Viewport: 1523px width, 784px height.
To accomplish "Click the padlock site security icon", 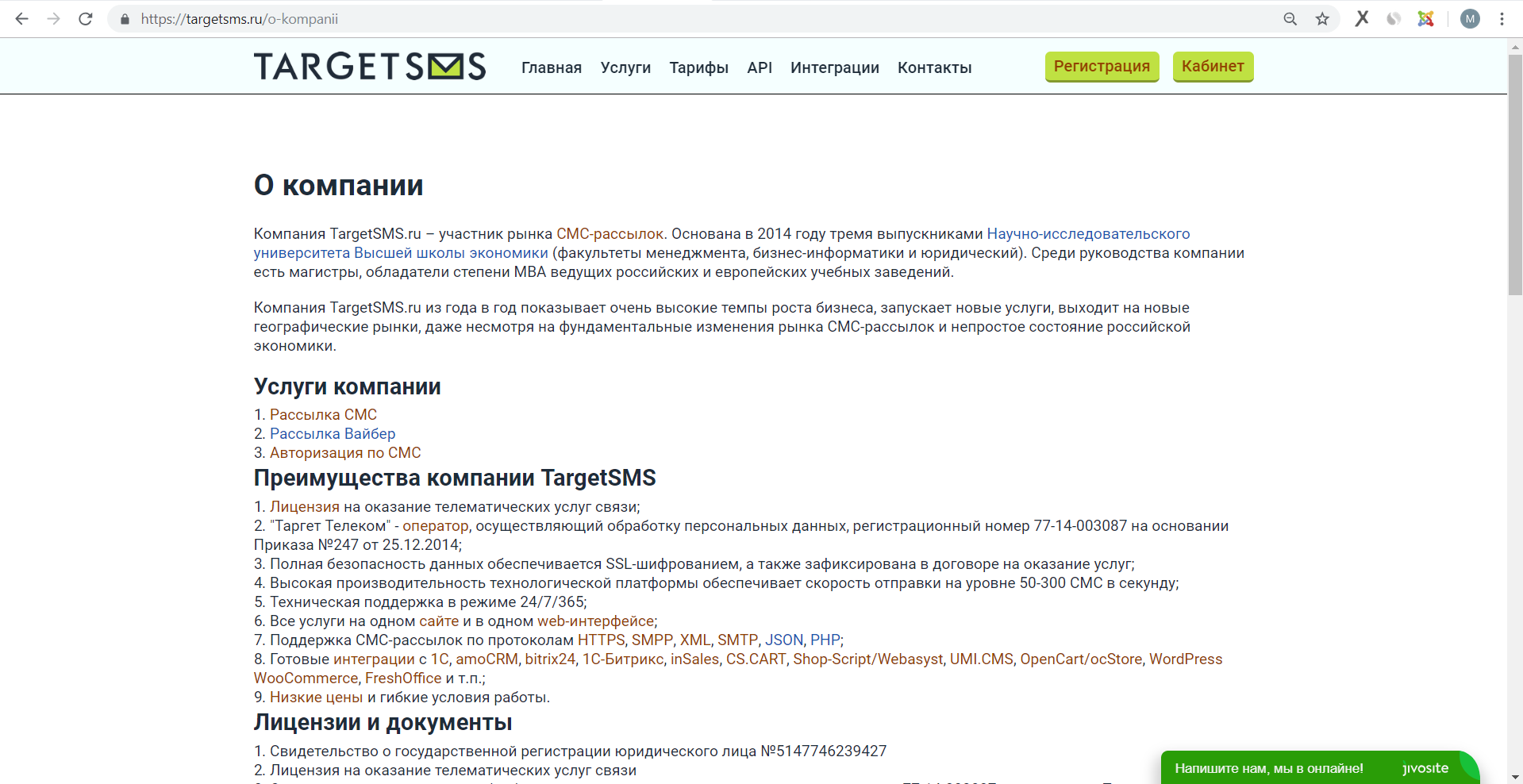I will click(125, 19).
